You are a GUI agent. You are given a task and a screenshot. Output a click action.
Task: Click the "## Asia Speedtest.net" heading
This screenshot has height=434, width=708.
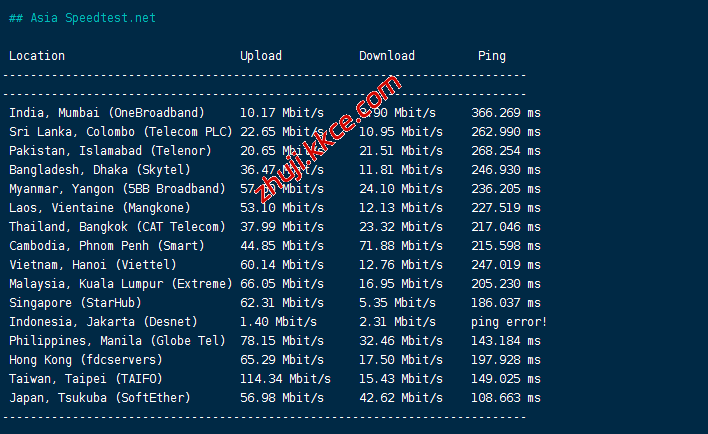[82, 18]
